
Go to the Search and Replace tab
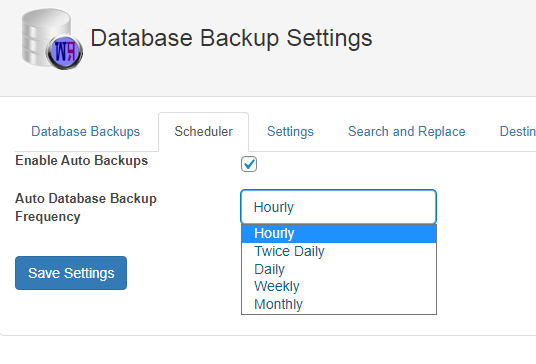tap(406, 132)
